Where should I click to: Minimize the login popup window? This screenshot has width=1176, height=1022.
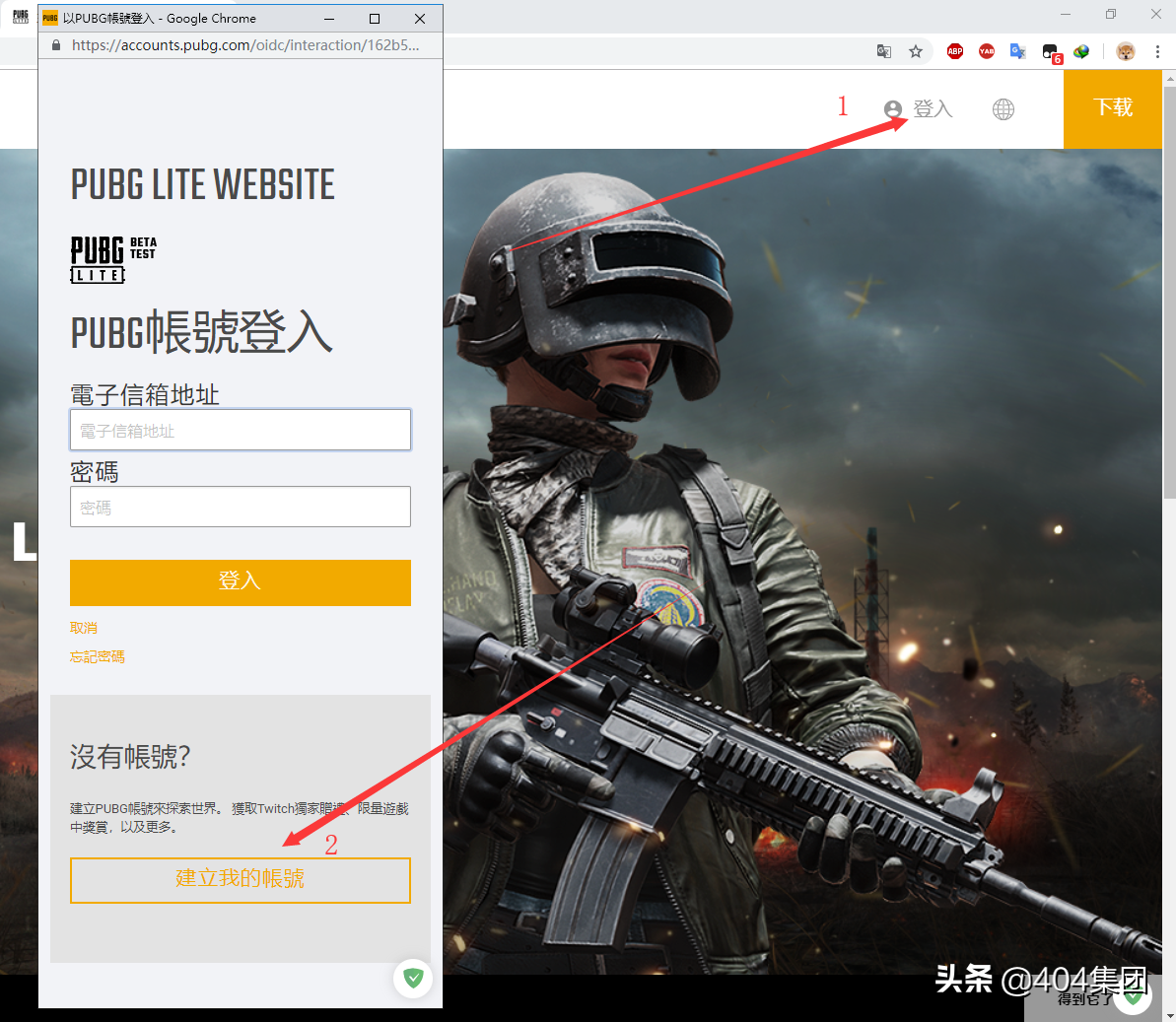[x=329, y=19]
